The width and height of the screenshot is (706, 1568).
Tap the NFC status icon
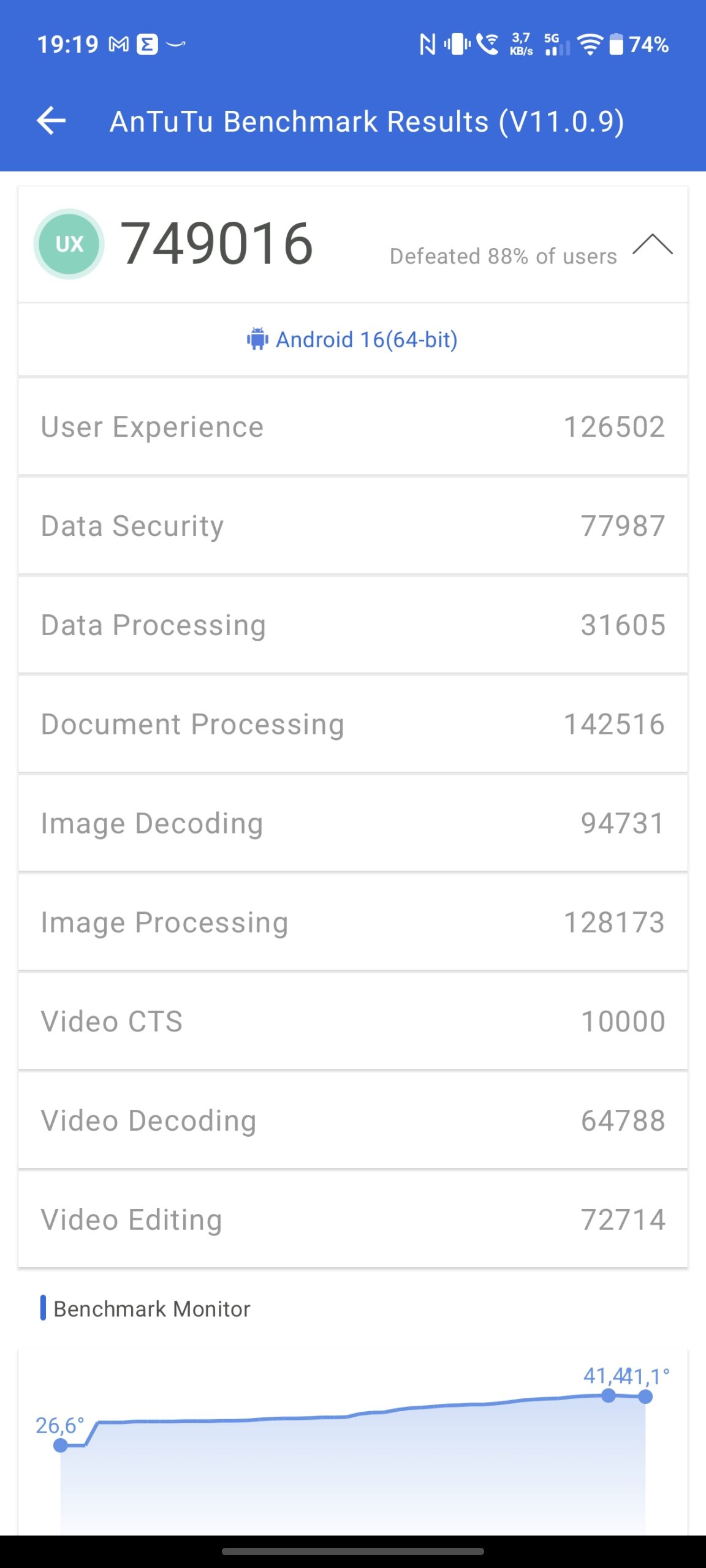click(427, 44)
